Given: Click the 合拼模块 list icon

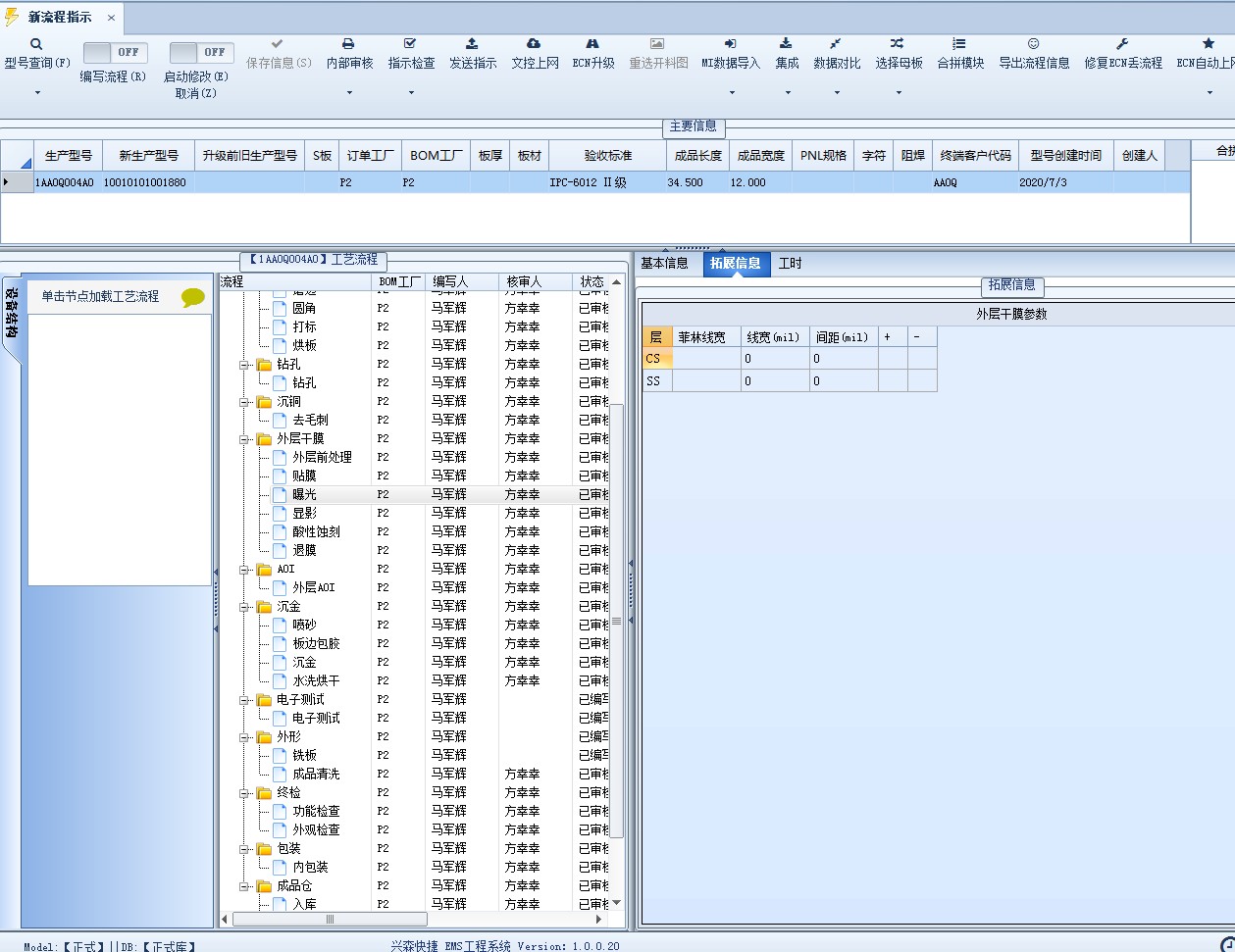Looking at the screenshot, I should (x=959, y=44).
